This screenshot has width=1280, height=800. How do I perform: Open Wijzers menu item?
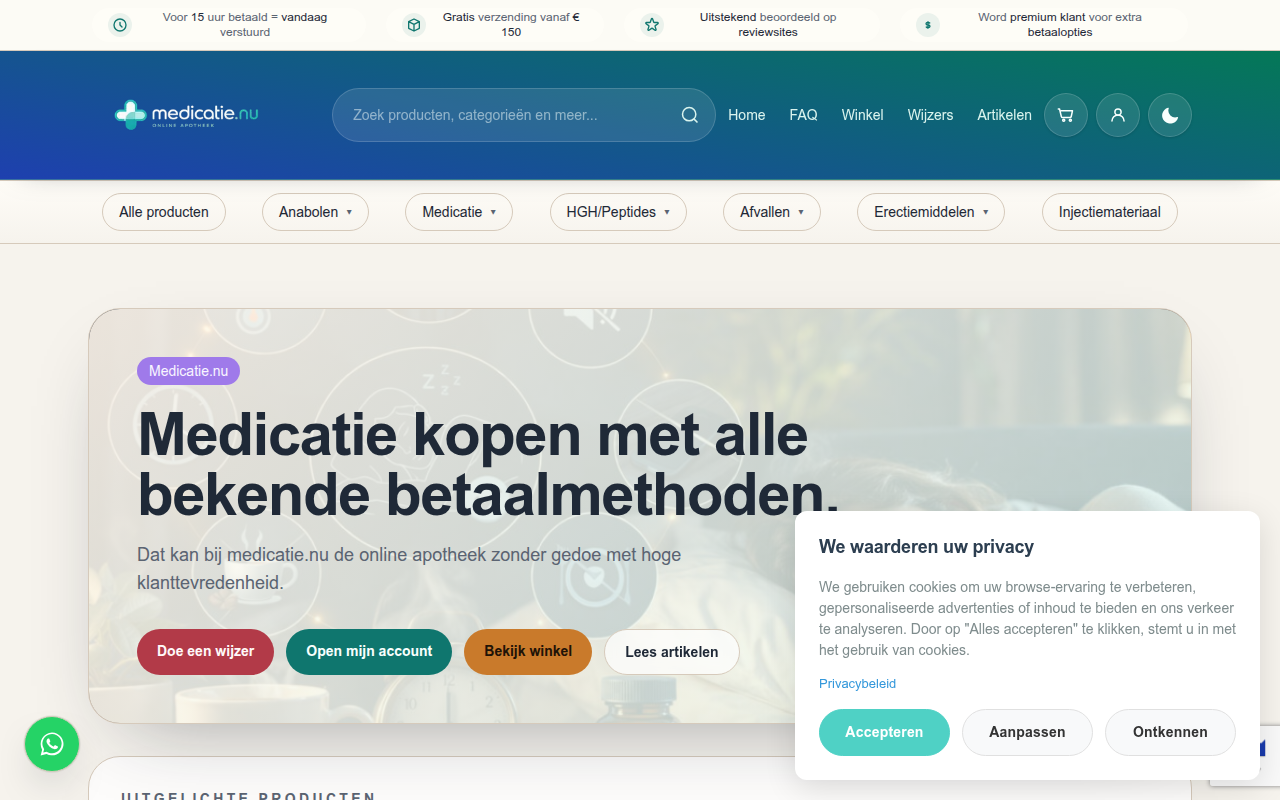click(930, 115)
